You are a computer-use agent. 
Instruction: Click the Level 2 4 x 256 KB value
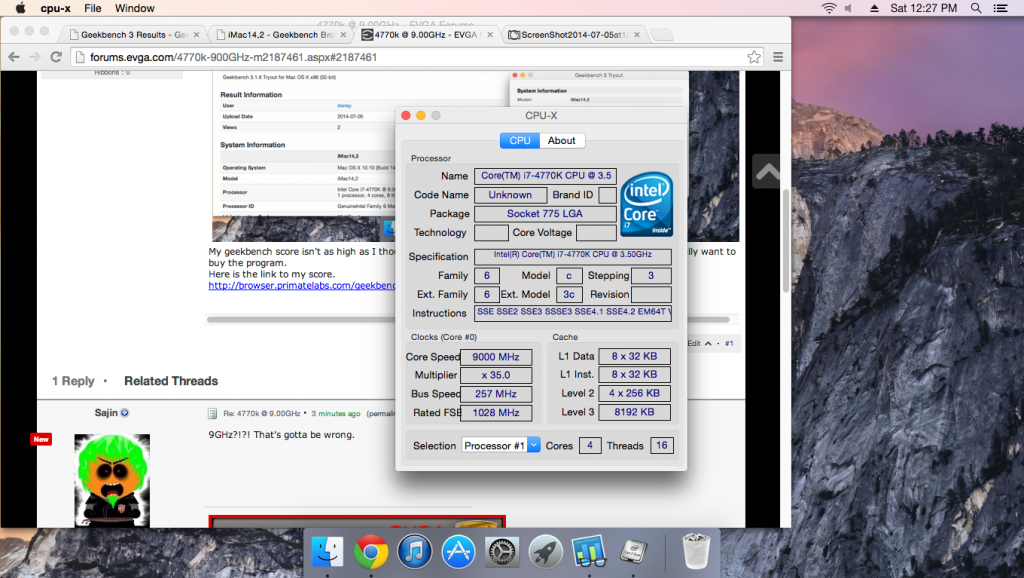tap(634, 393)
